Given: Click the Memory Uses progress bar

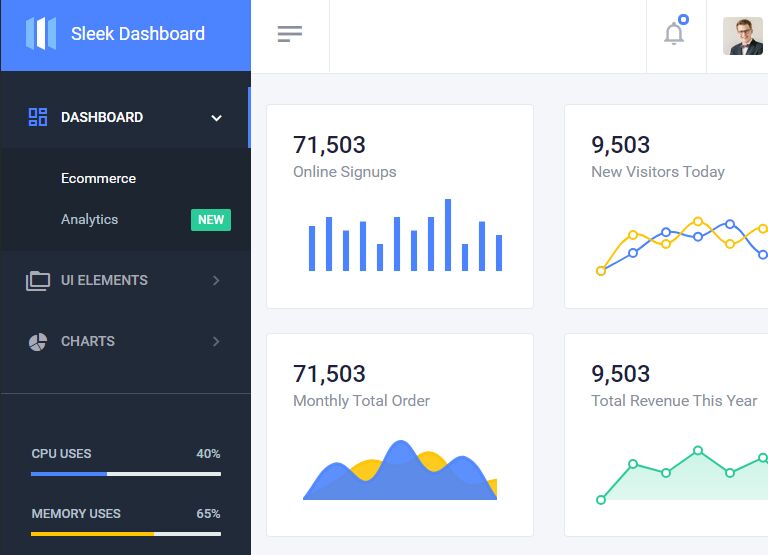Looking at the screenshot, I should [126, 534].
